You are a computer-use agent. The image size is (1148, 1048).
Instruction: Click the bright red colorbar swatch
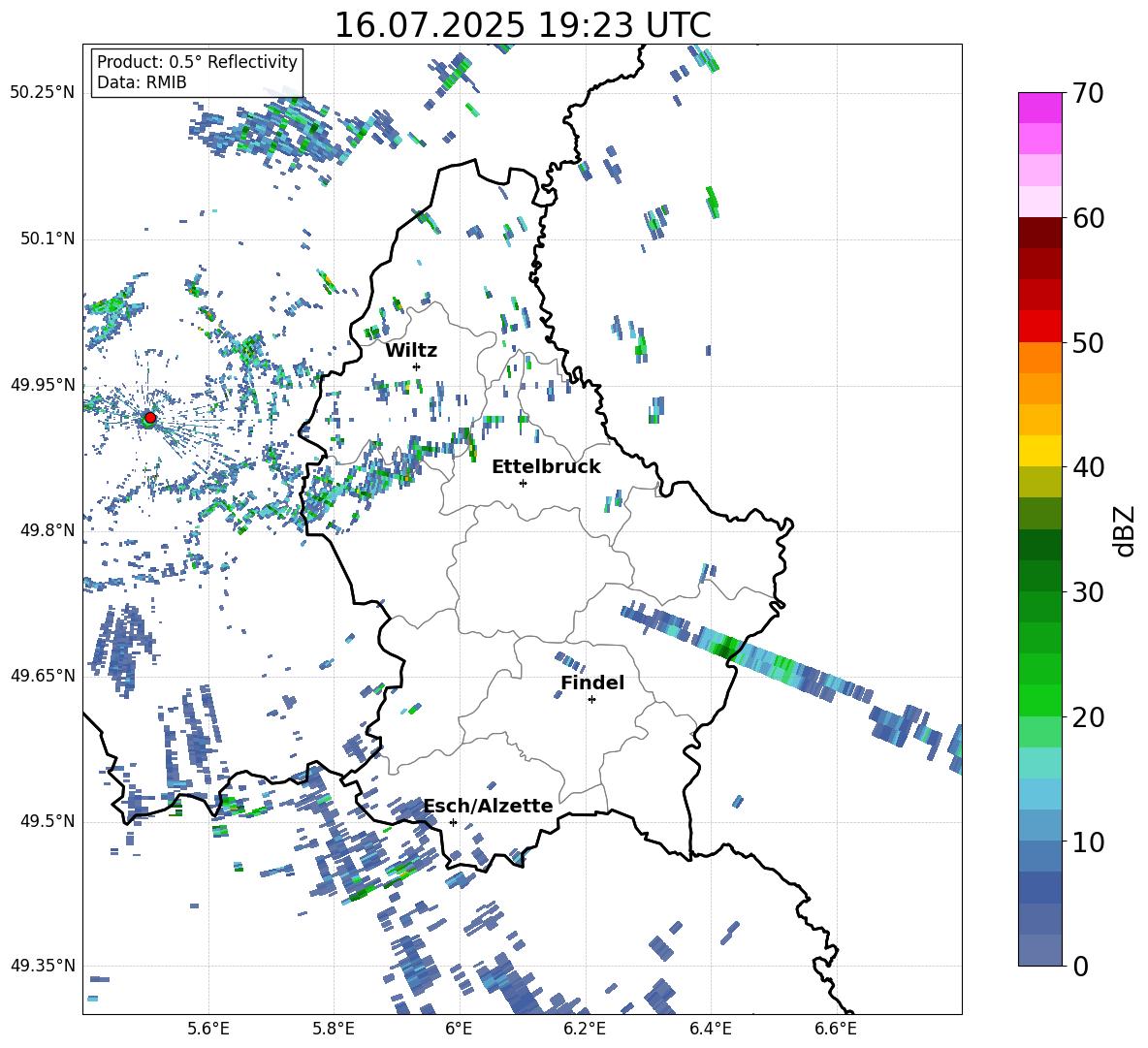[1039, 327]
